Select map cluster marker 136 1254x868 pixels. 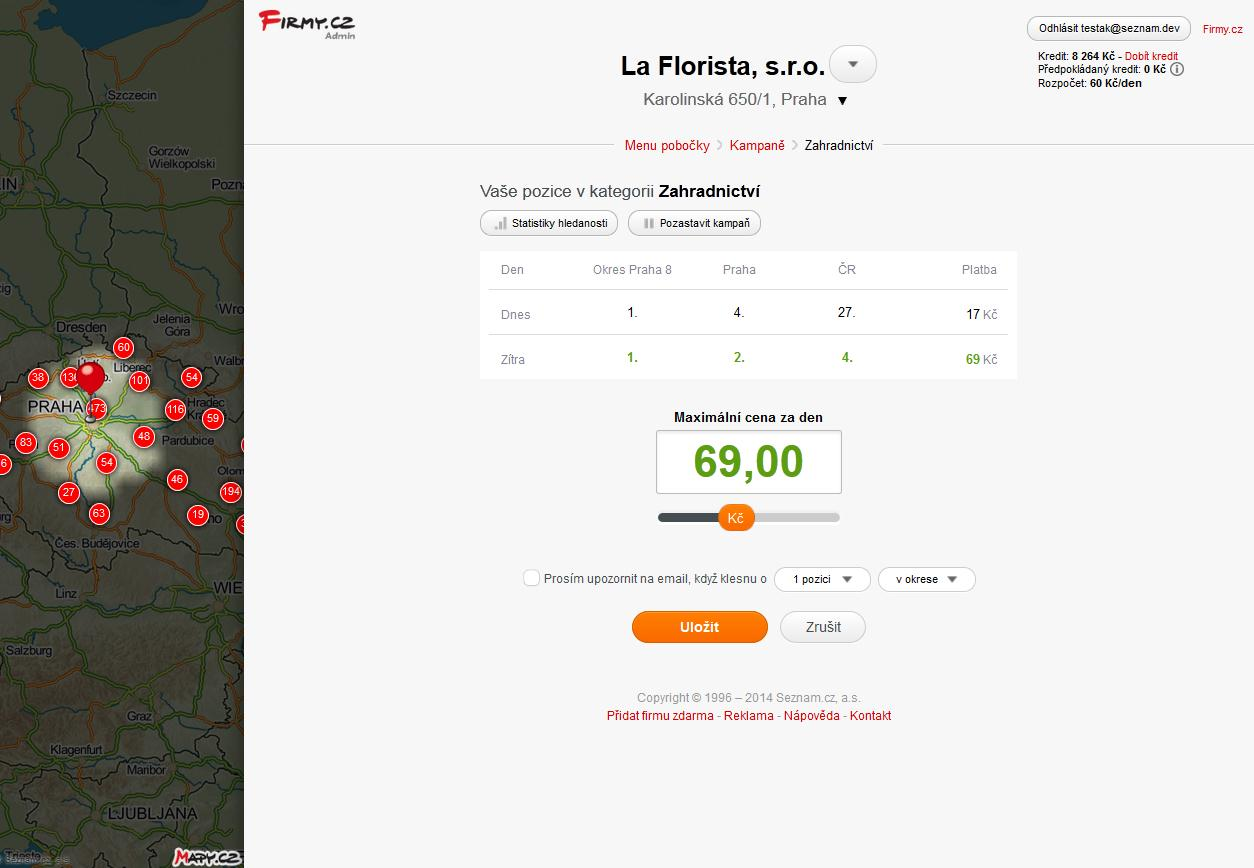click(70, 378)
